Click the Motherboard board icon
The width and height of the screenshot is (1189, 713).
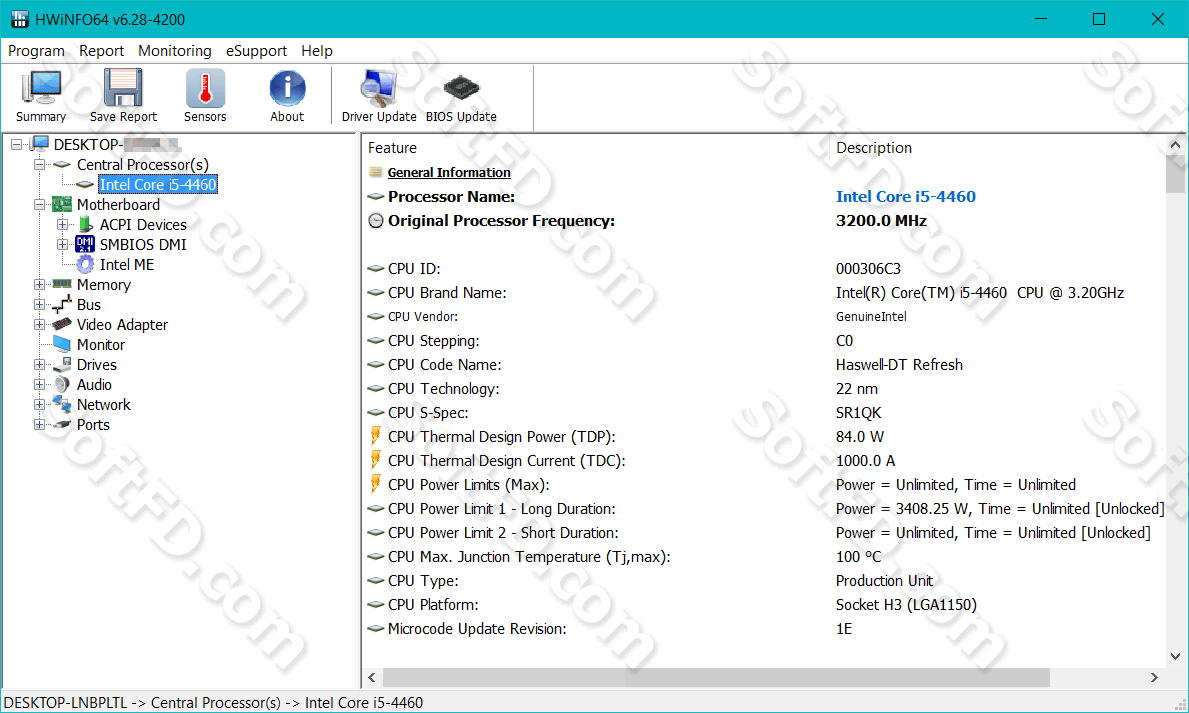point(62,205)
